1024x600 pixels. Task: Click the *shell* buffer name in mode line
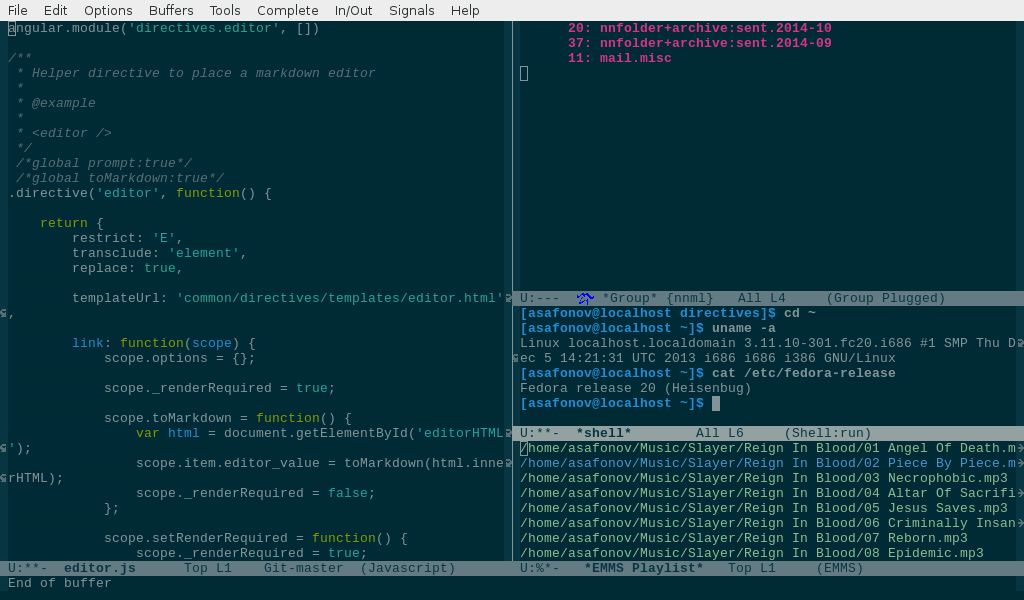tap(603, 433)
